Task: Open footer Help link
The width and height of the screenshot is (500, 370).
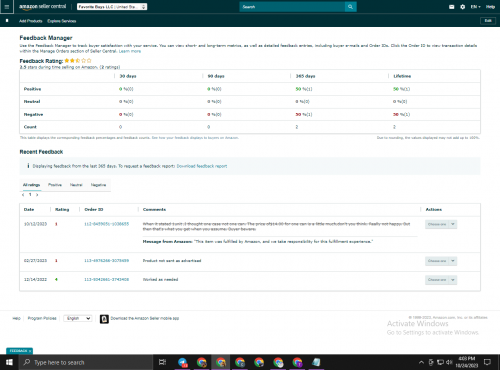Action: coord(16,318)
